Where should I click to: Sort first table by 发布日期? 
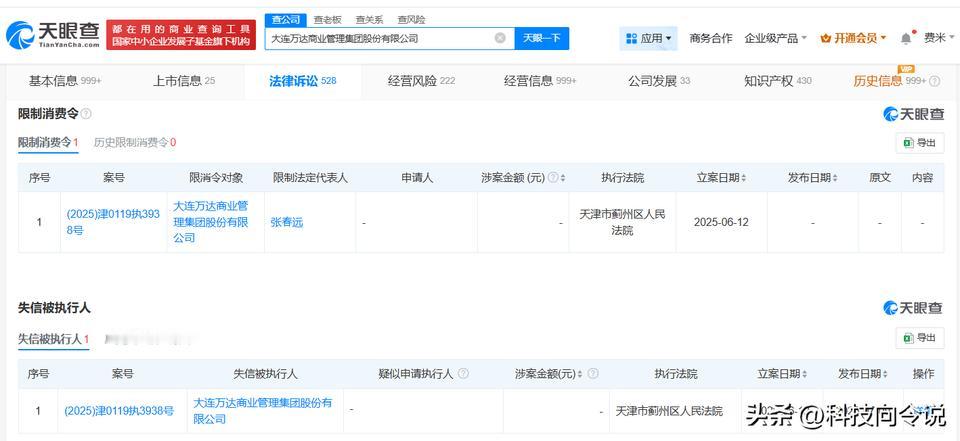(835, 178)
